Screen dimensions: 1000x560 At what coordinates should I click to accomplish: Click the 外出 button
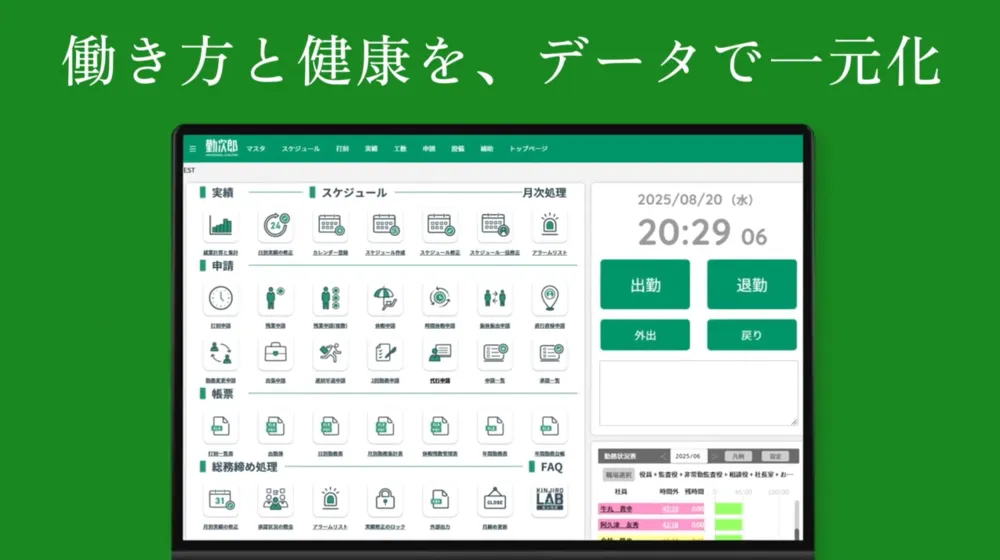coord(645,335)
